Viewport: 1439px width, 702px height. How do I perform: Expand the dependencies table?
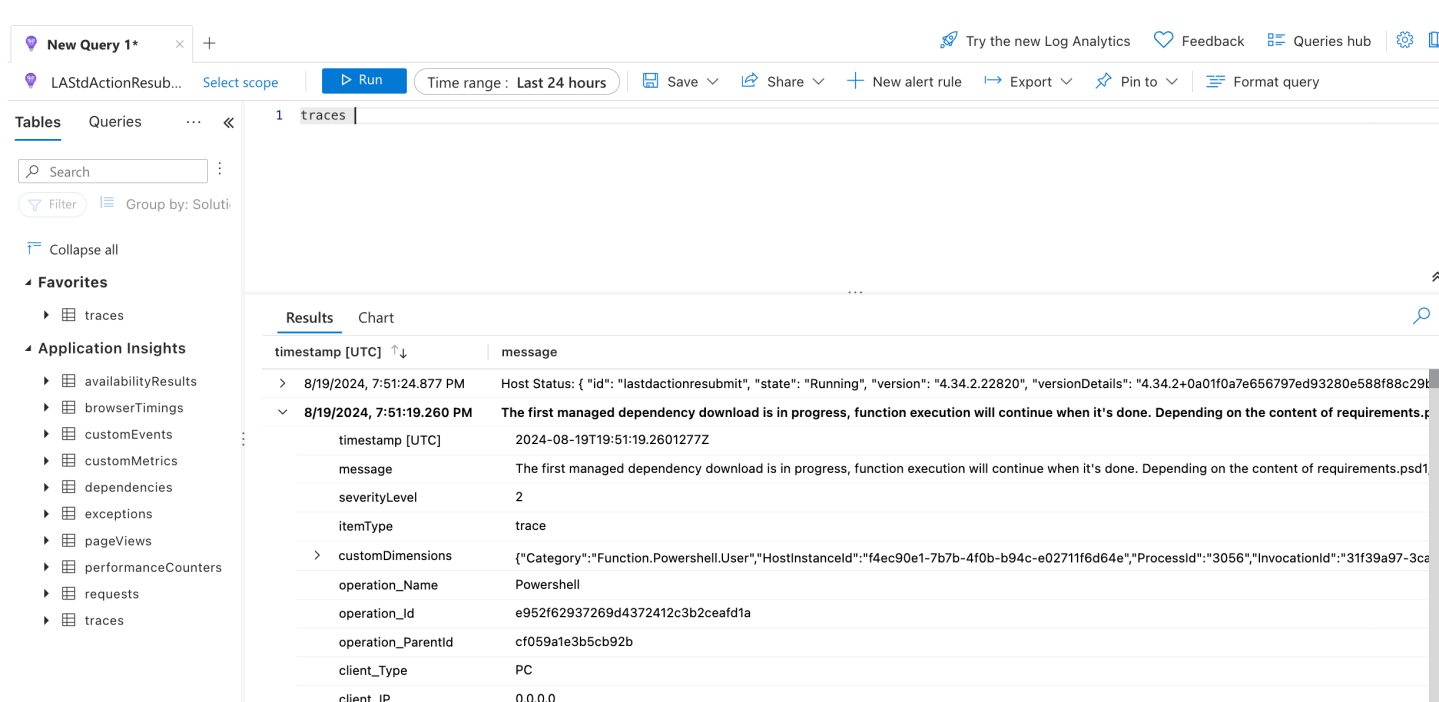pos(46,487)
